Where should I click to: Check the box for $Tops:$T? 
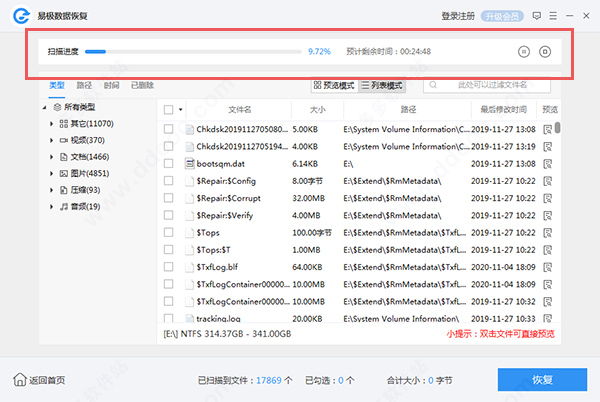(168, 249)
